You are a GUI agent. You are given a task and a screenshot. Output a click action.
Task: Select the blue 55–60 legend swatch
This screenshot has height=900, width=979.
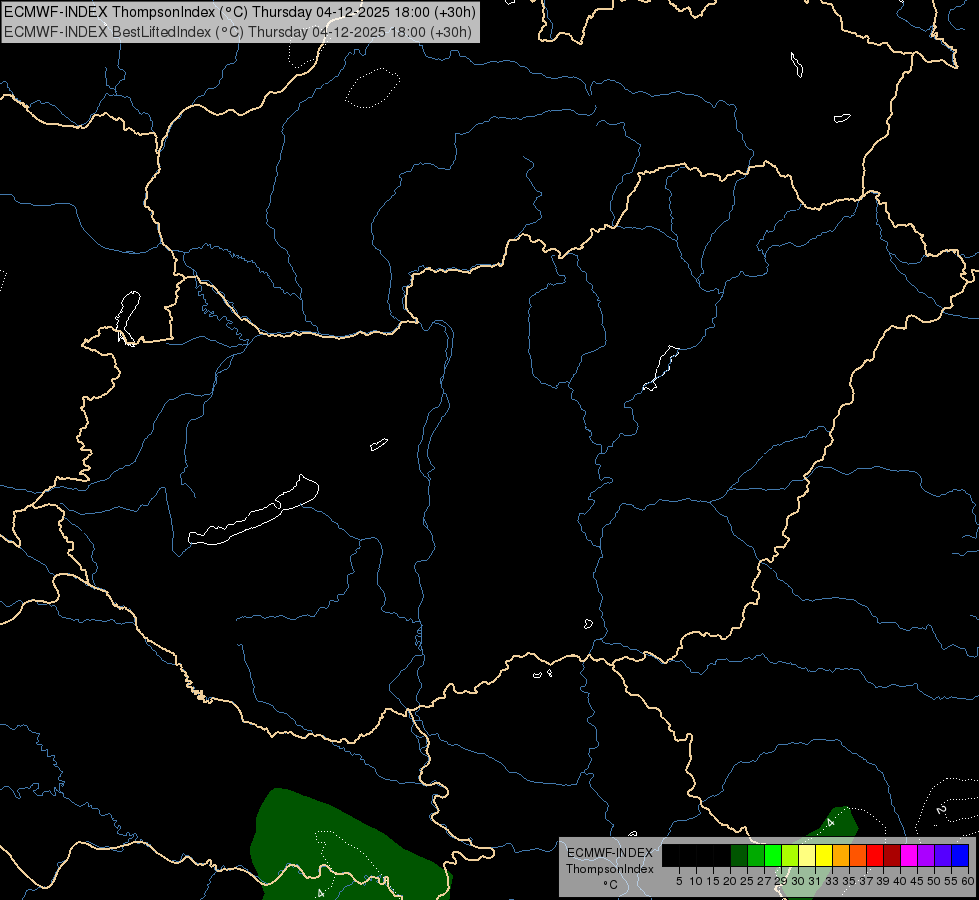point(960,856)
